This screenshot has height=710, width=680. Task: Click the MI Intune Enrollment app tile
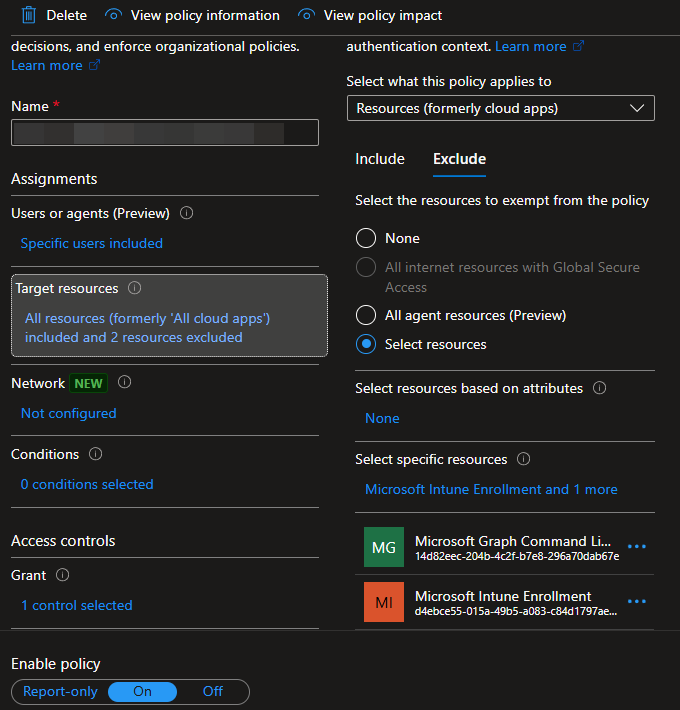pyautogui.click(x=384, y=602)
